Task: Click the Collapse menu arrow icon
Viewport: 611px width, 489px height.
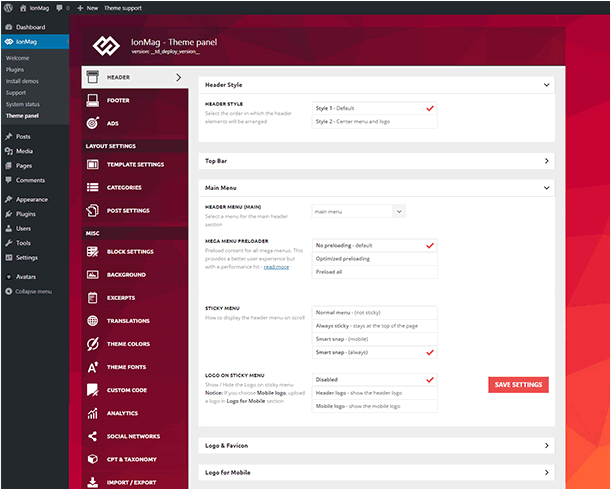Action: coord(9,291)
